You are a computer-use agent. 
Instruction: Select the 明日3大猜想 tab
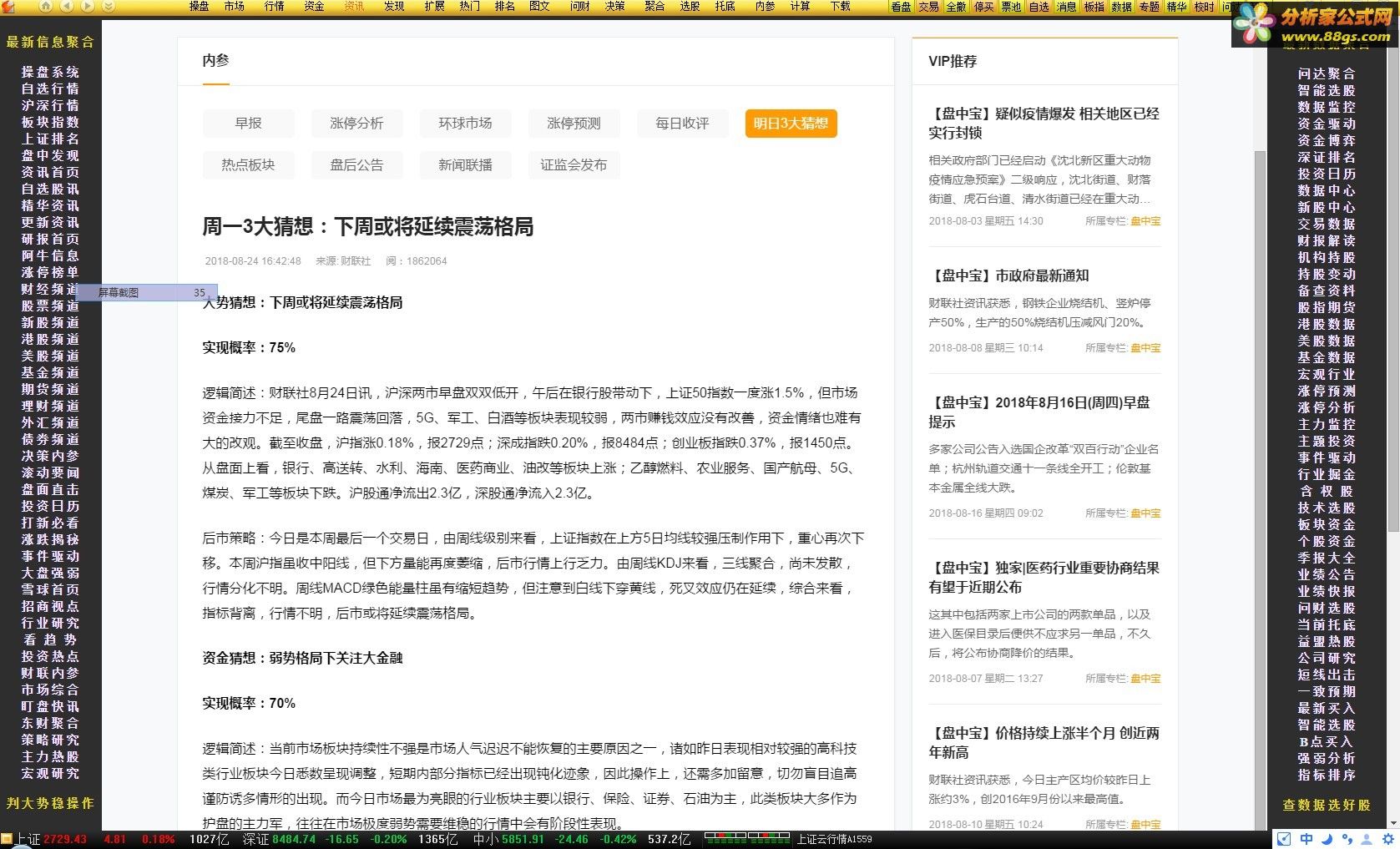click(x=791, y=124)
